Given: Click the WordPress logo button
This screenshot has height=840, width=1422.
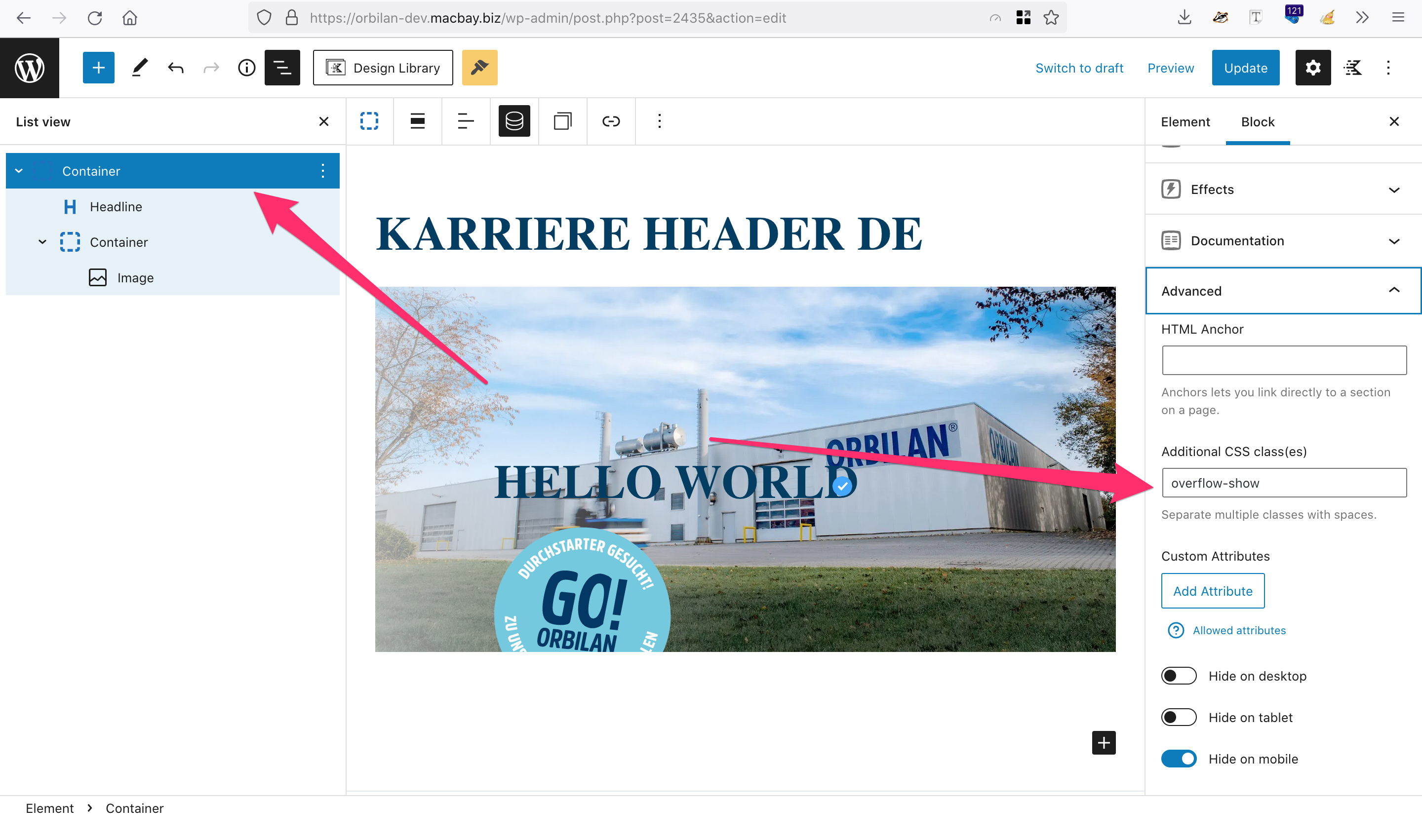Looking at the screenshot, I should (30, 68).
